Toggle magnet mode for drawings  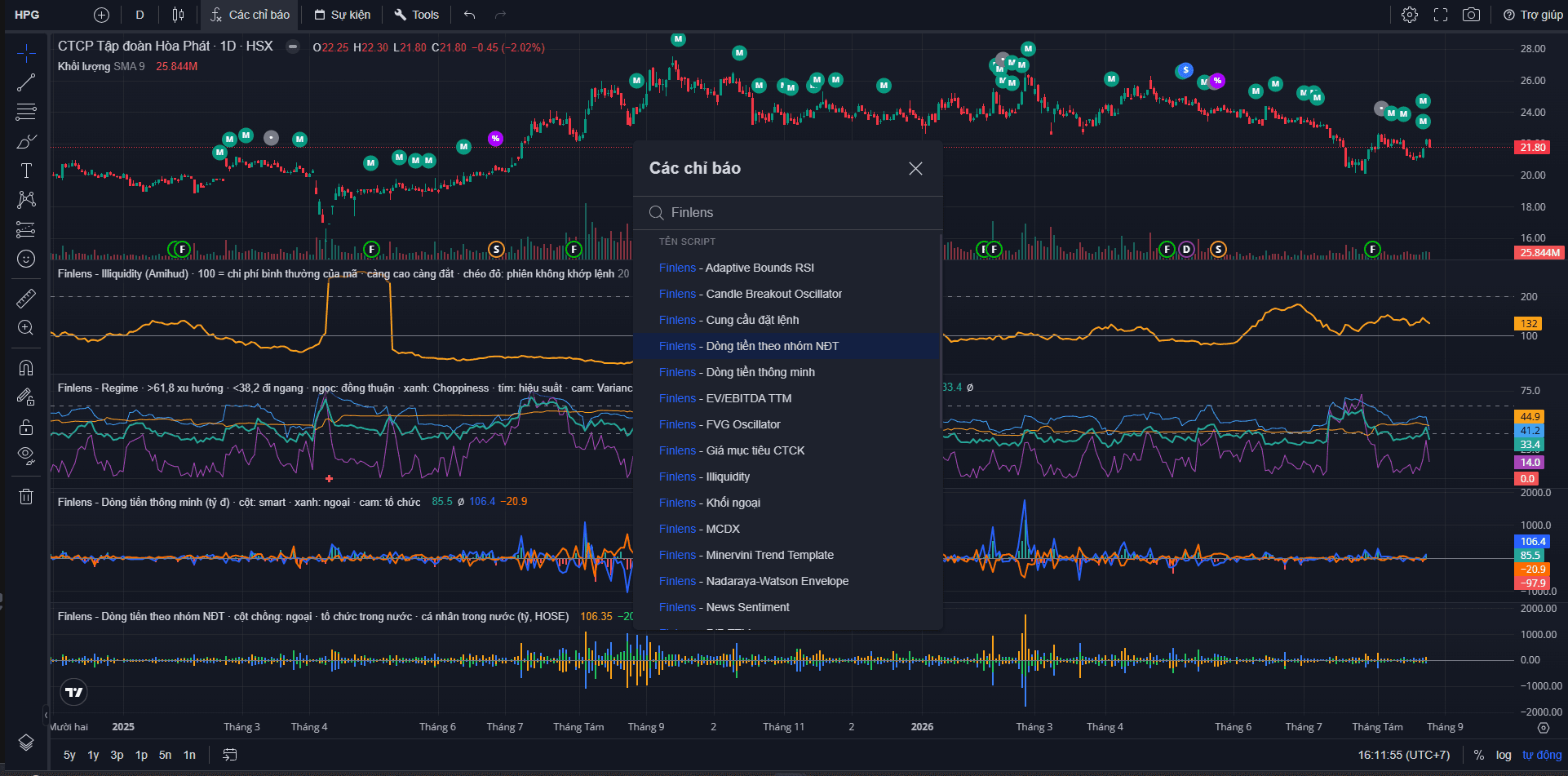tap(26, 368)
